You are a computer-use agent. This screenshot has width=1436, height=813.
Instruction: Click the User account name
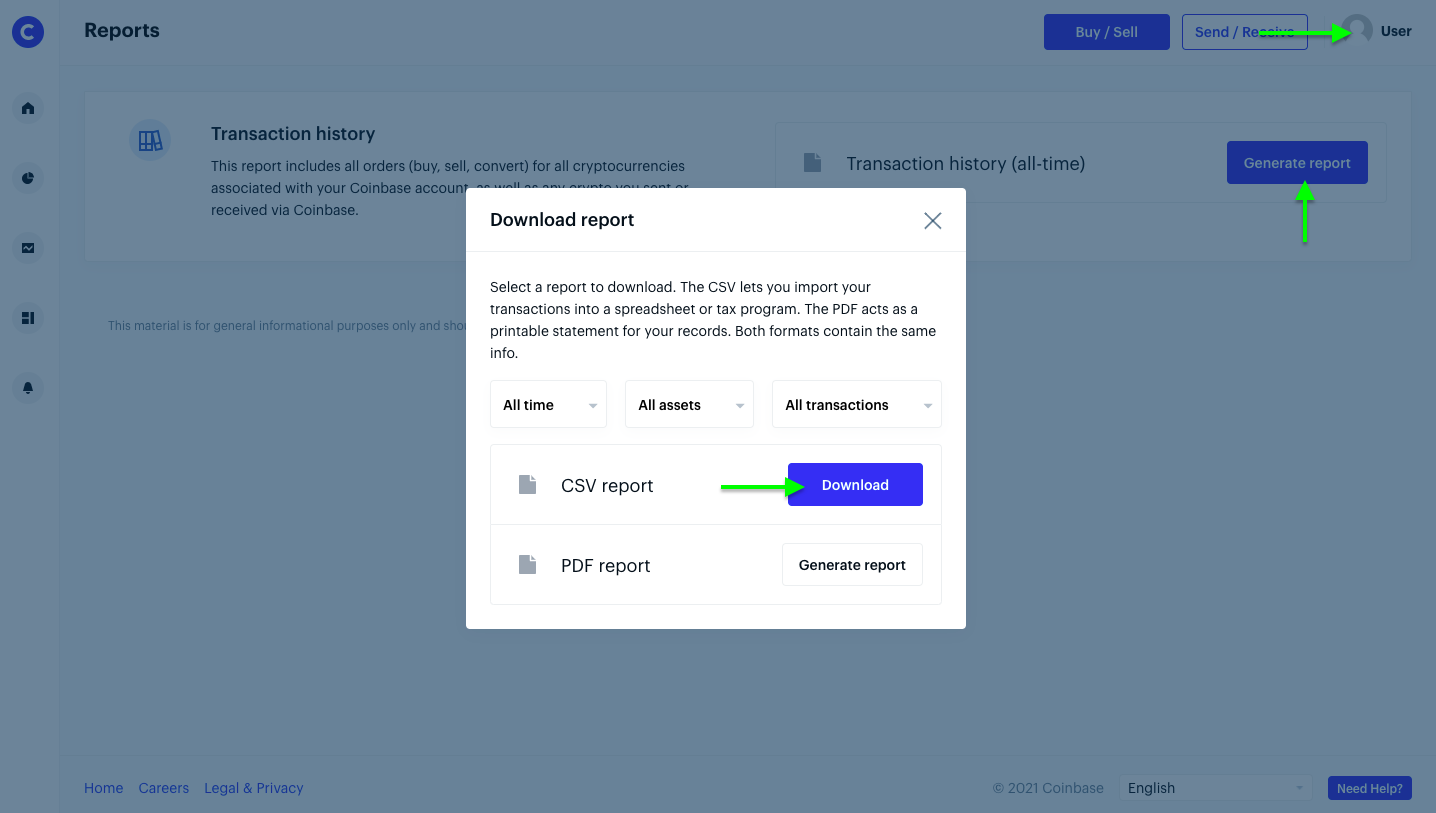click(1396, 31)
